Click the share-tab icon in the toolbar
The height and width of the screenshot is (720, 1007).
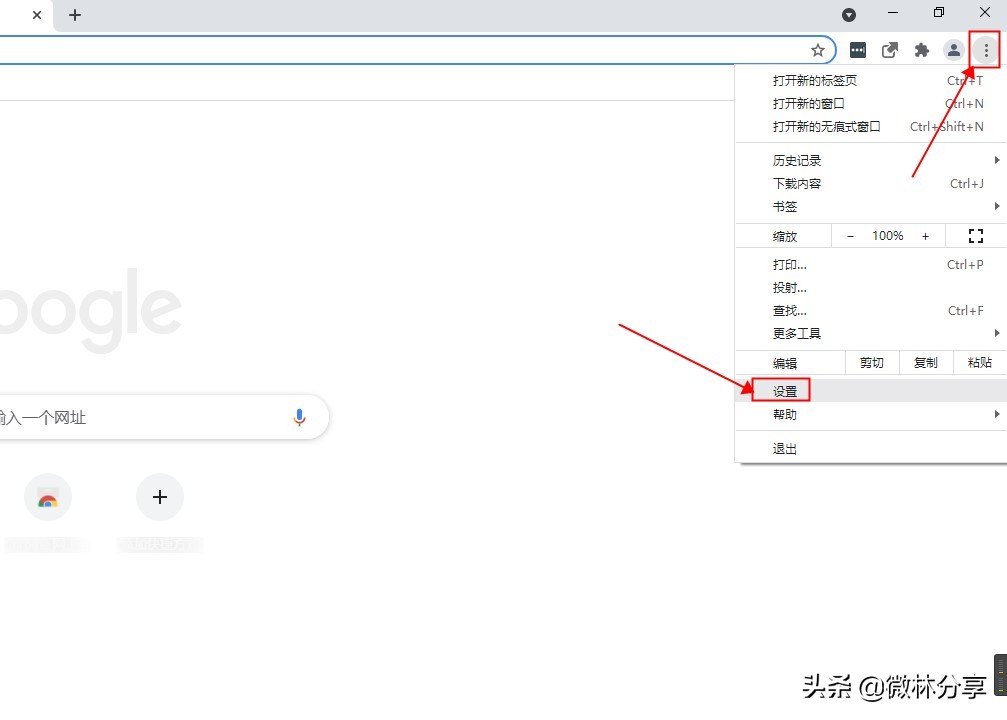point(890,49)
